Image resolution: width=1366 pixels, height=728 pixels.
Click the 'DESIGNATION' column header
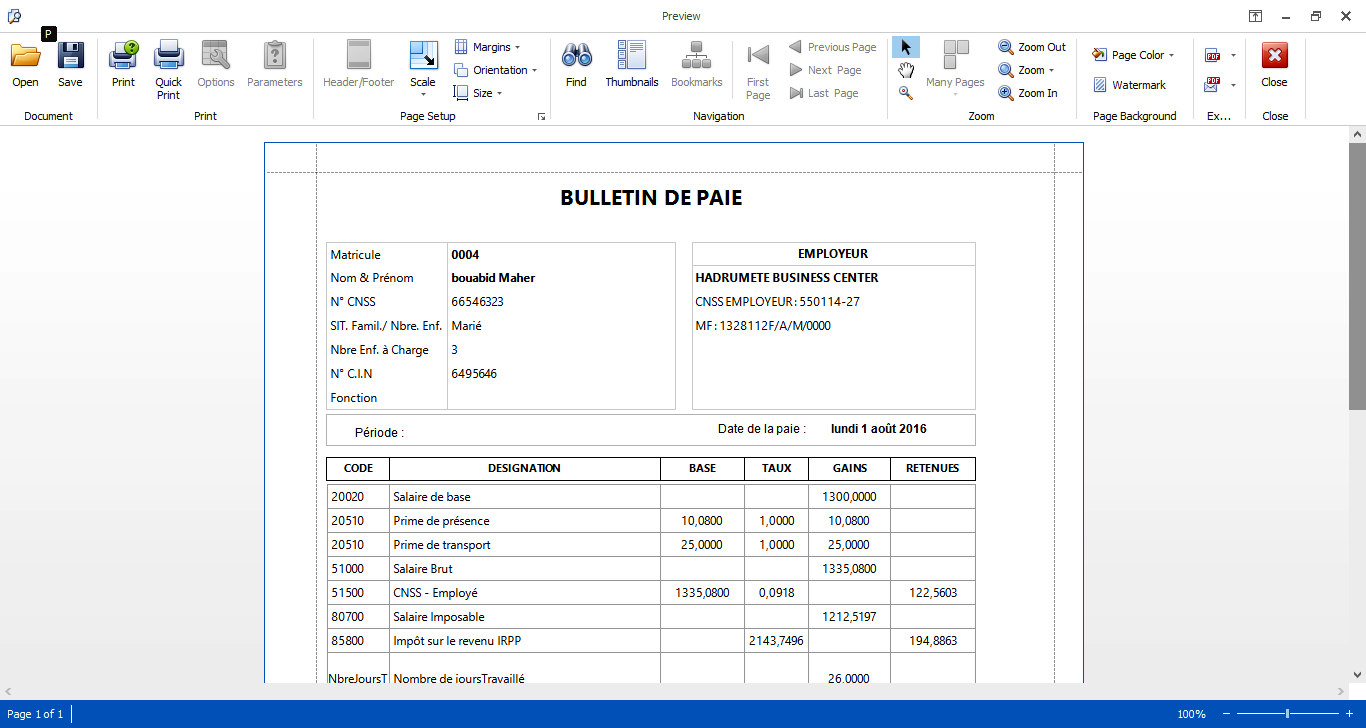[x=524, y=468]
